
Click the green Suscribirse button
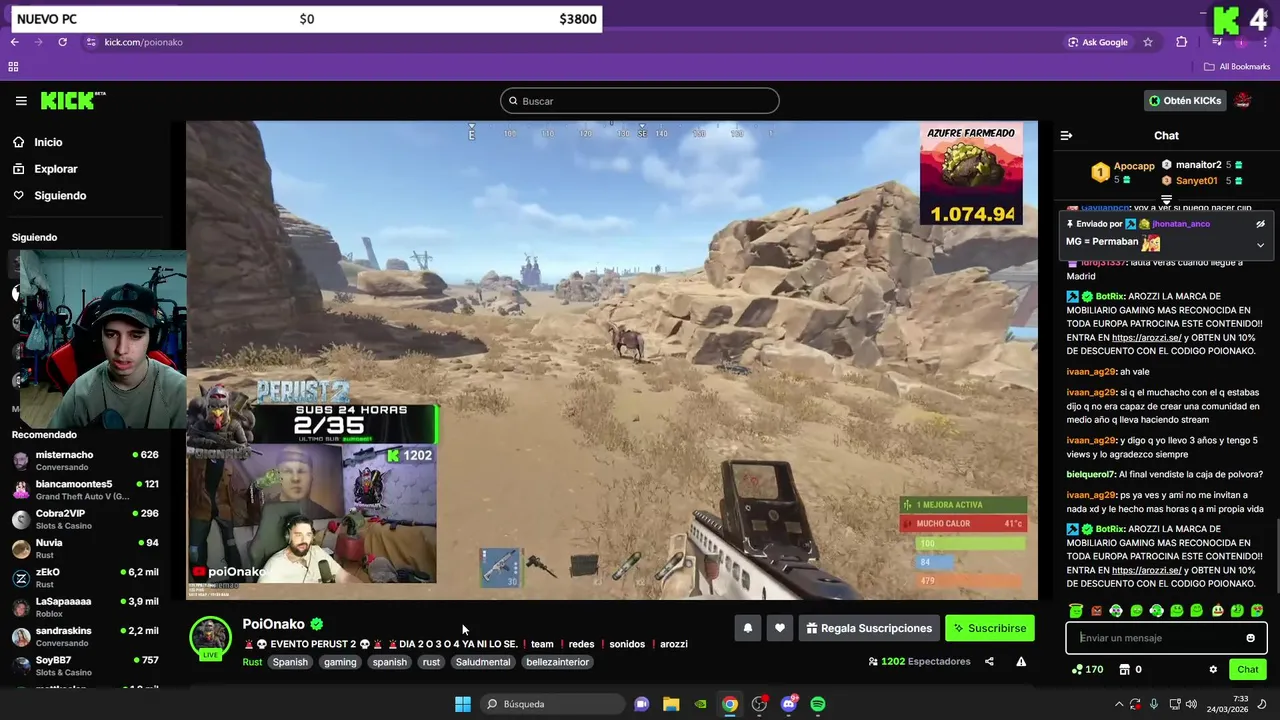tap(990, 628)
